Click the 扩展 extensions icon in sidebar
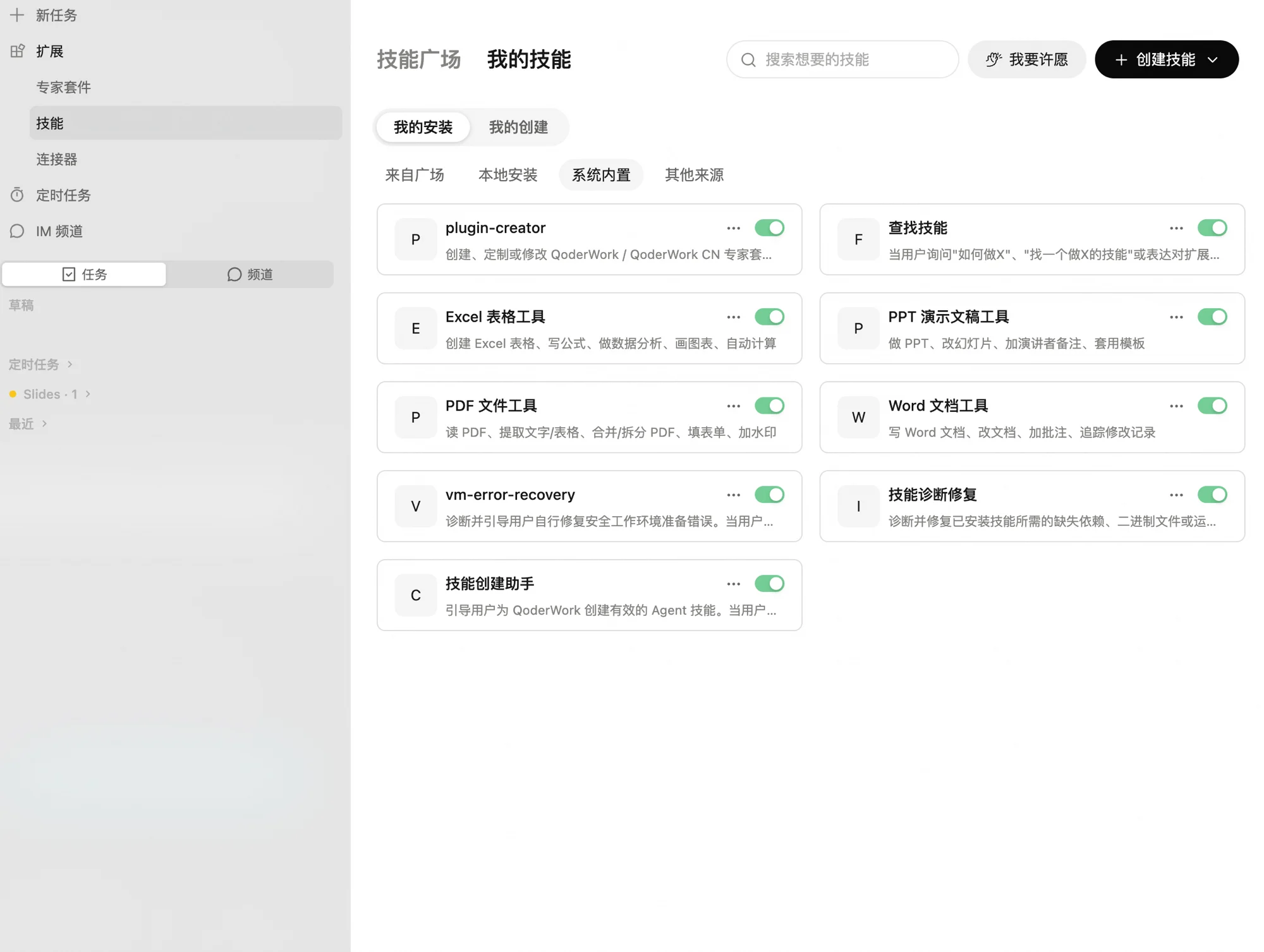Viewport: 1264px width, 952px height. point(17,51)
